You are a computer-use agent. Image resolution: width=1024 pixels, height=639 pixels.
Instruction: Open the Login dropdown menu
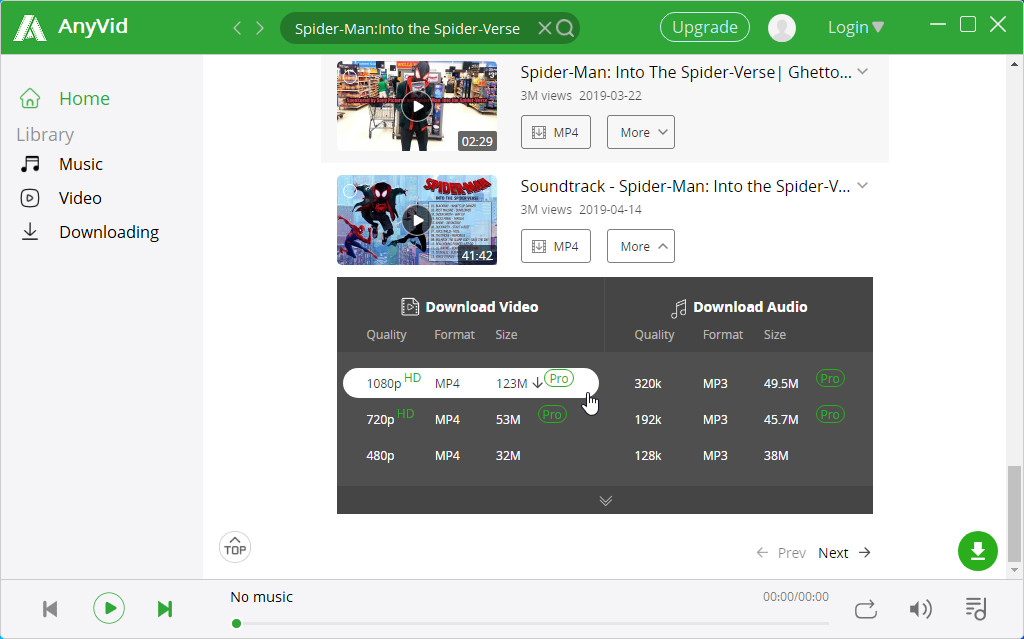856,27
